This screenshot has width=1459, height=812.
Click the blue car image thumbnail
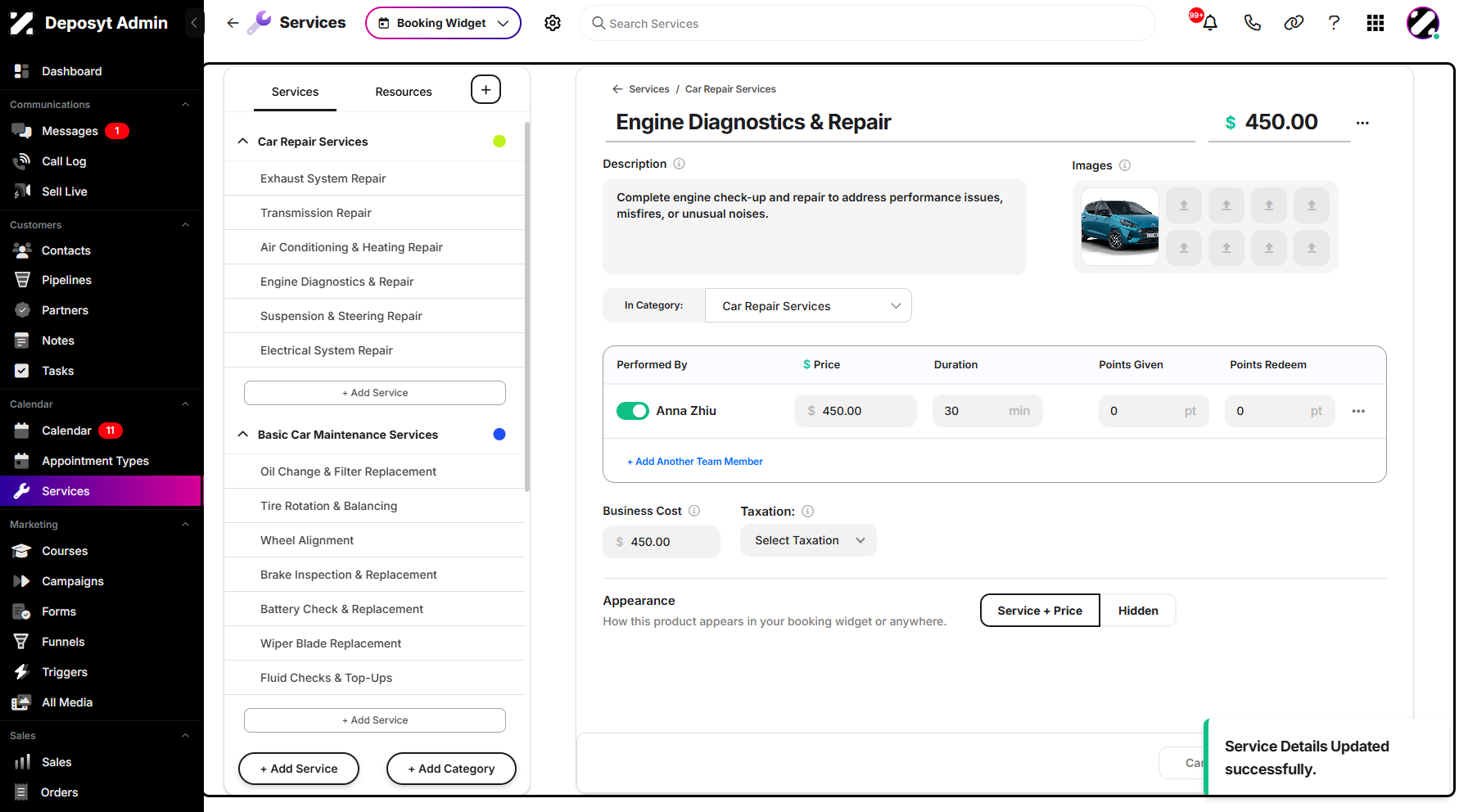(1119, 227)
